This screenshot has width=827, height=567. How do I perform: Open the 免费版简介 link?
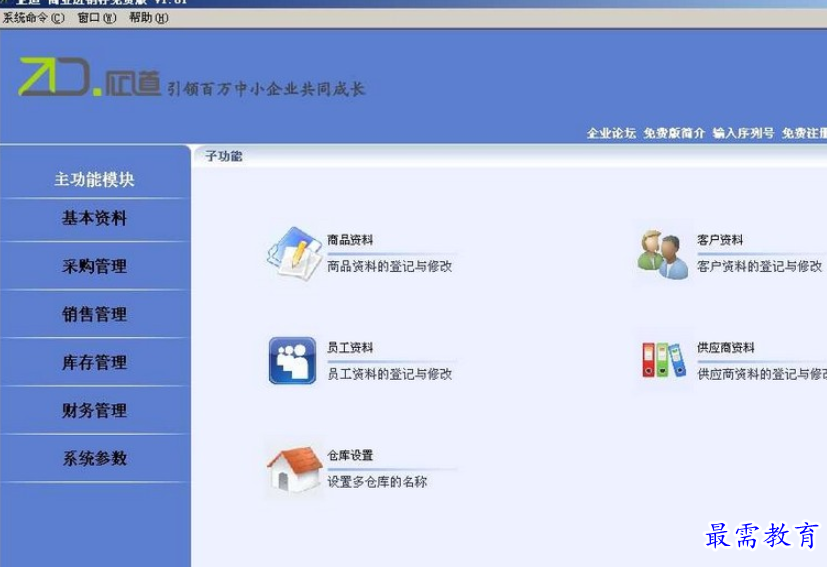click(674, 133)
